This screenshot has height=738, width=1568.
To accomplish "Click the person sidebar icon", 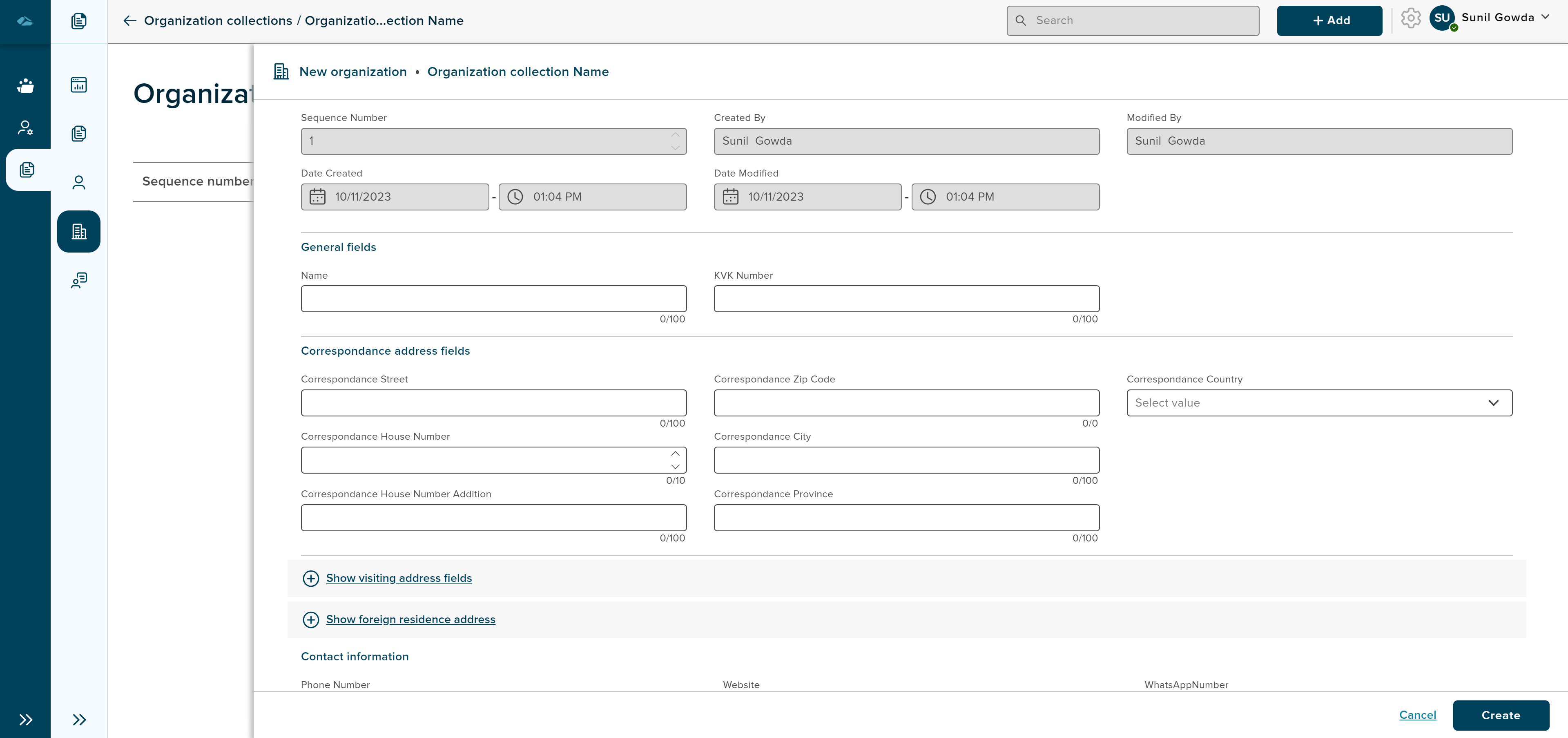I will coord(78,183).
